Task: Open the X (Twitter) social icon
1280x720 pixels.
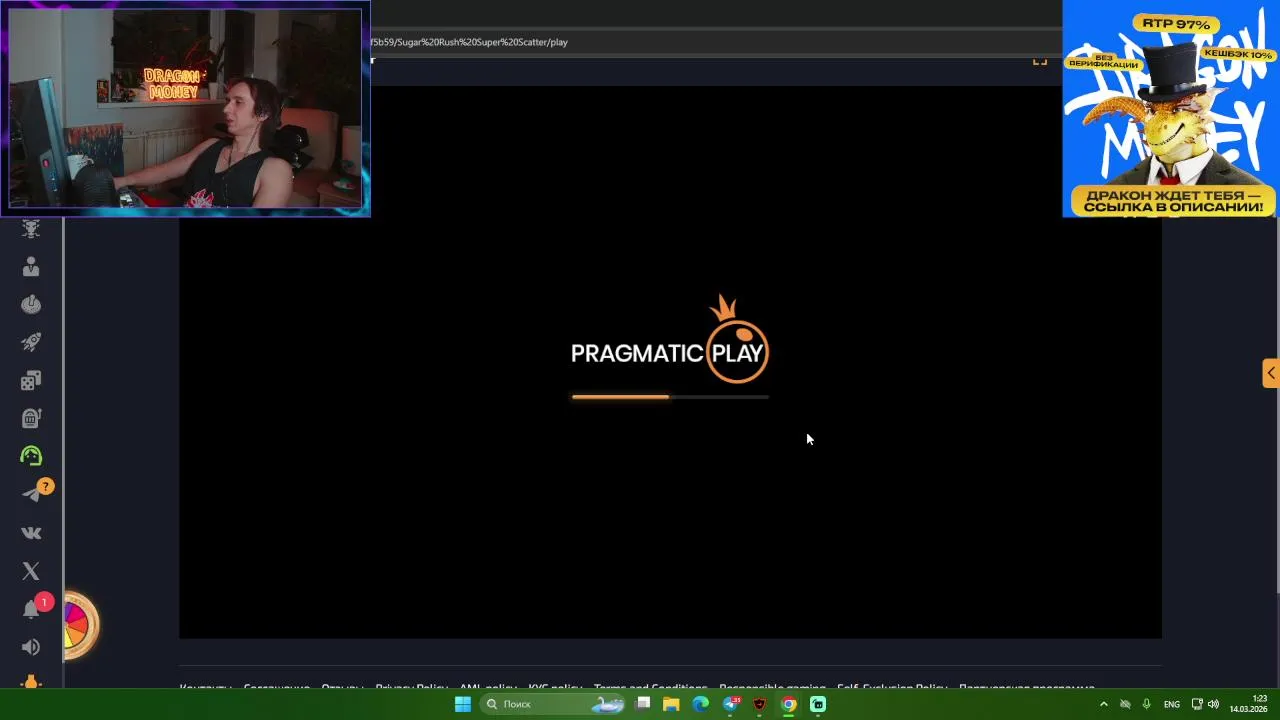Action: point(31,571)
